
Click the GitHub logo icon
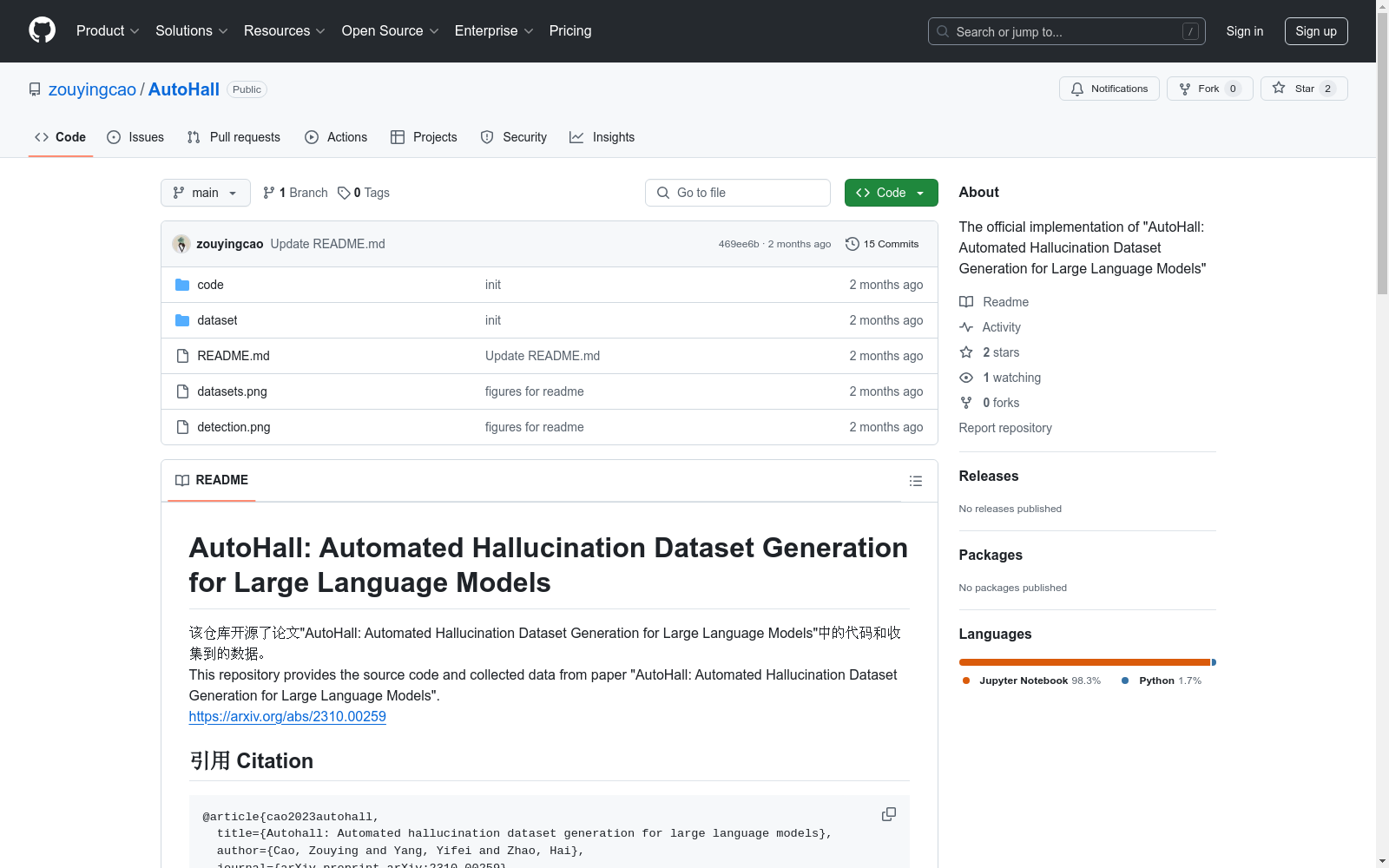click(42, 30)
